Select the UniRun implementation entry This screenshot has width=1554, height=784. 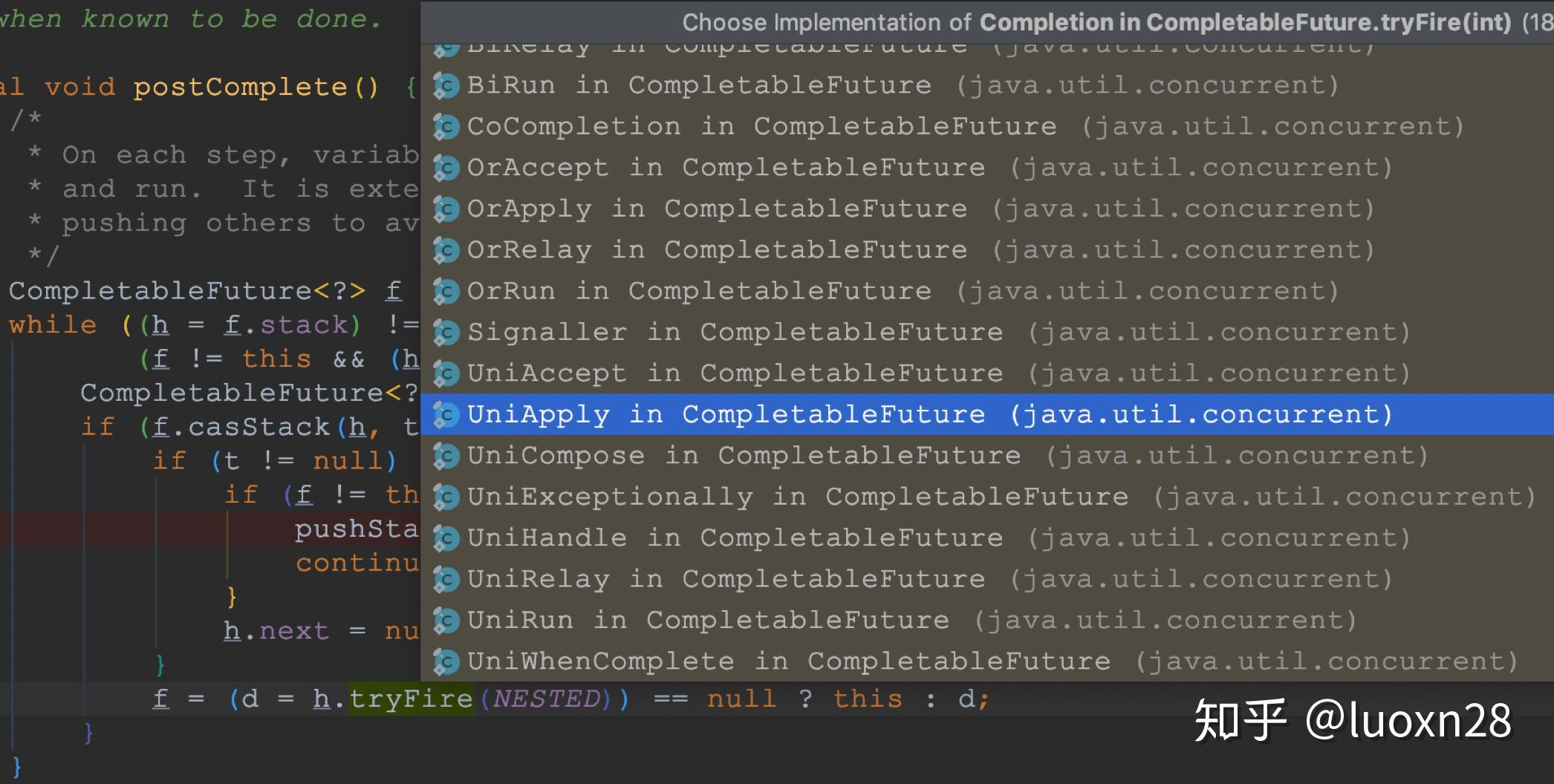point(743,619)
